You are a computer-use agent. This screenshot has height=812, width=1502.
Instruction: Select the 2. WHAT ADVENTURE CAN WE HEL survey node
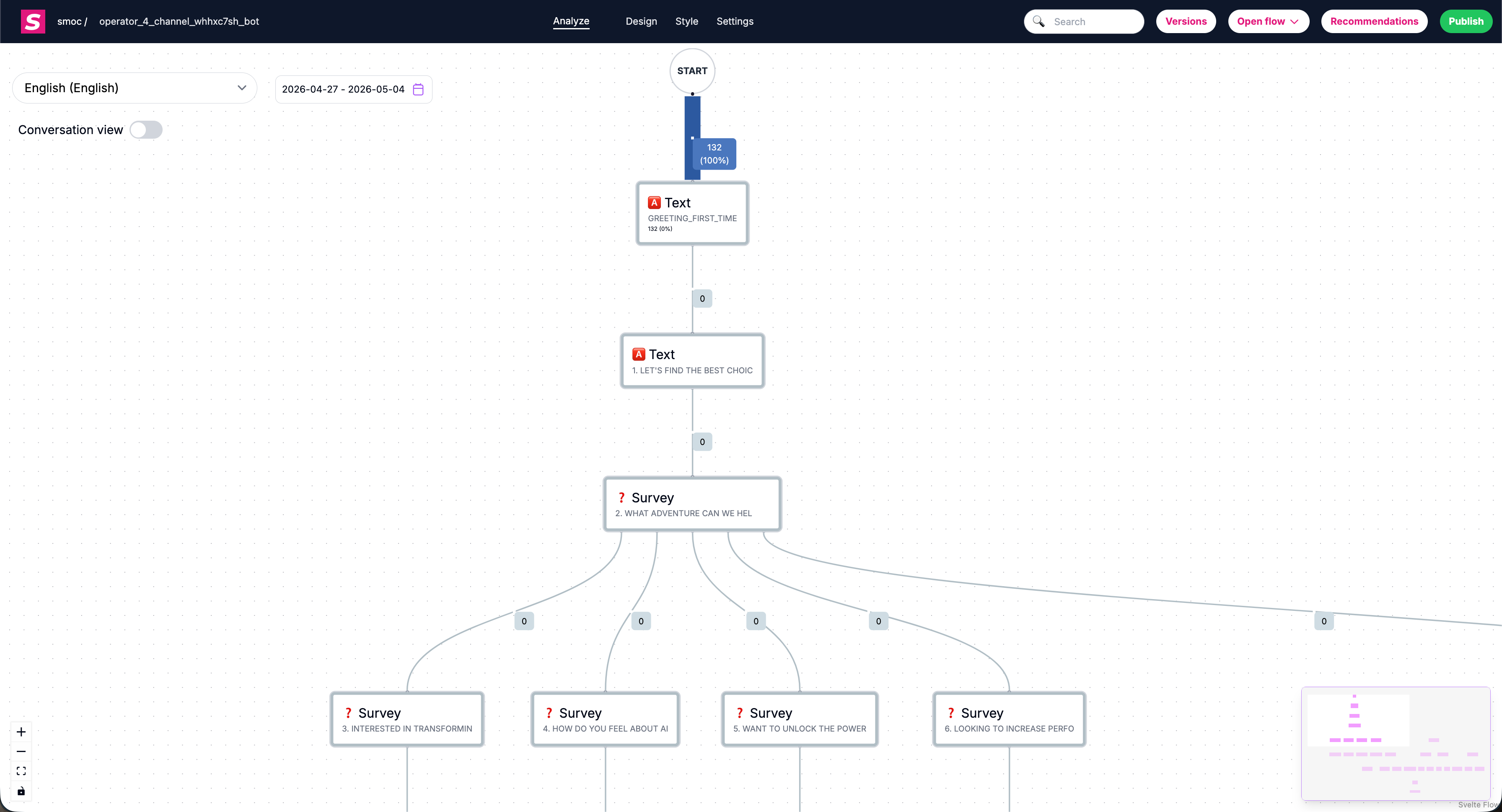click(692, 504)
